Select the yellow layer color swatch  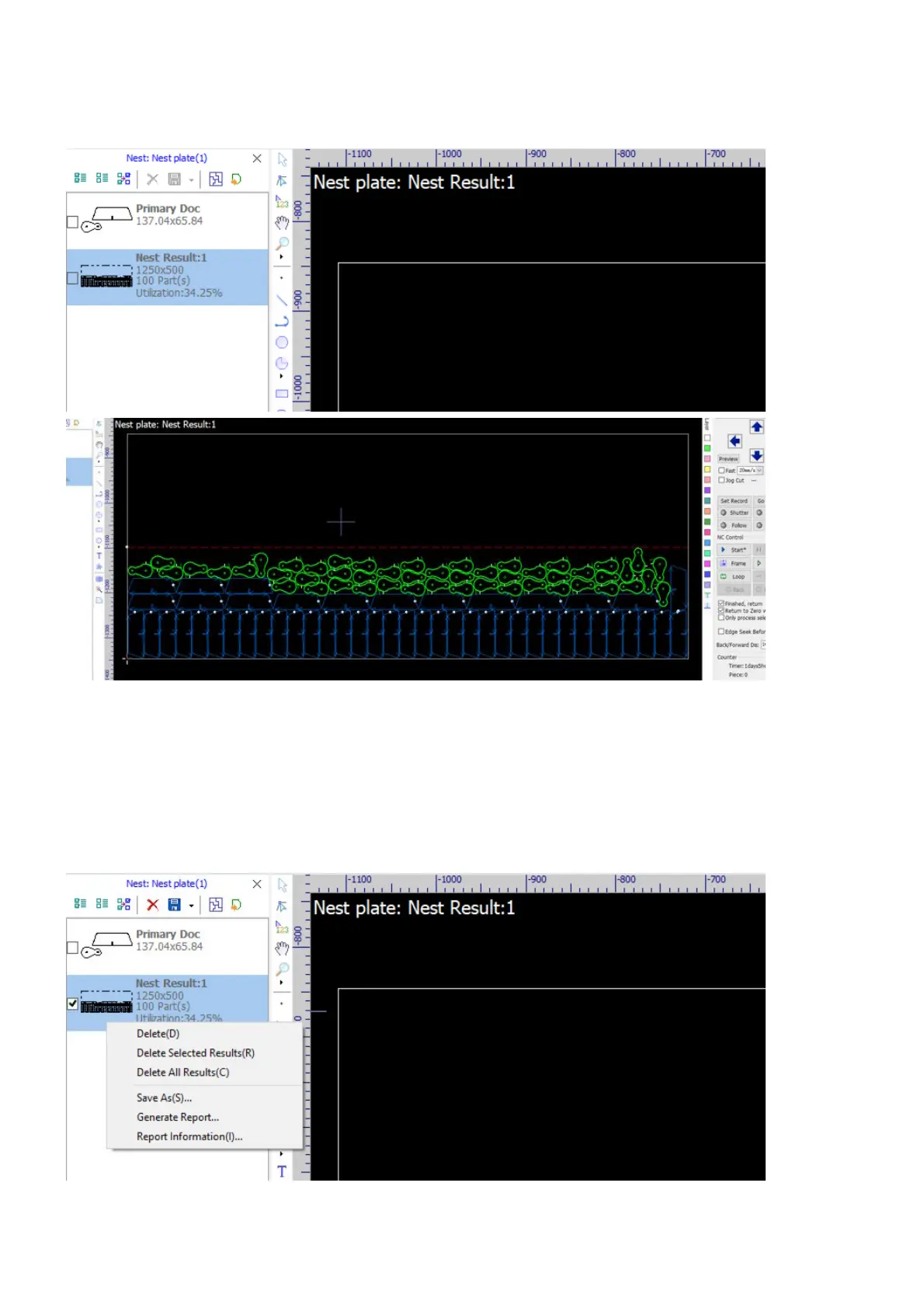coord(707,470)
